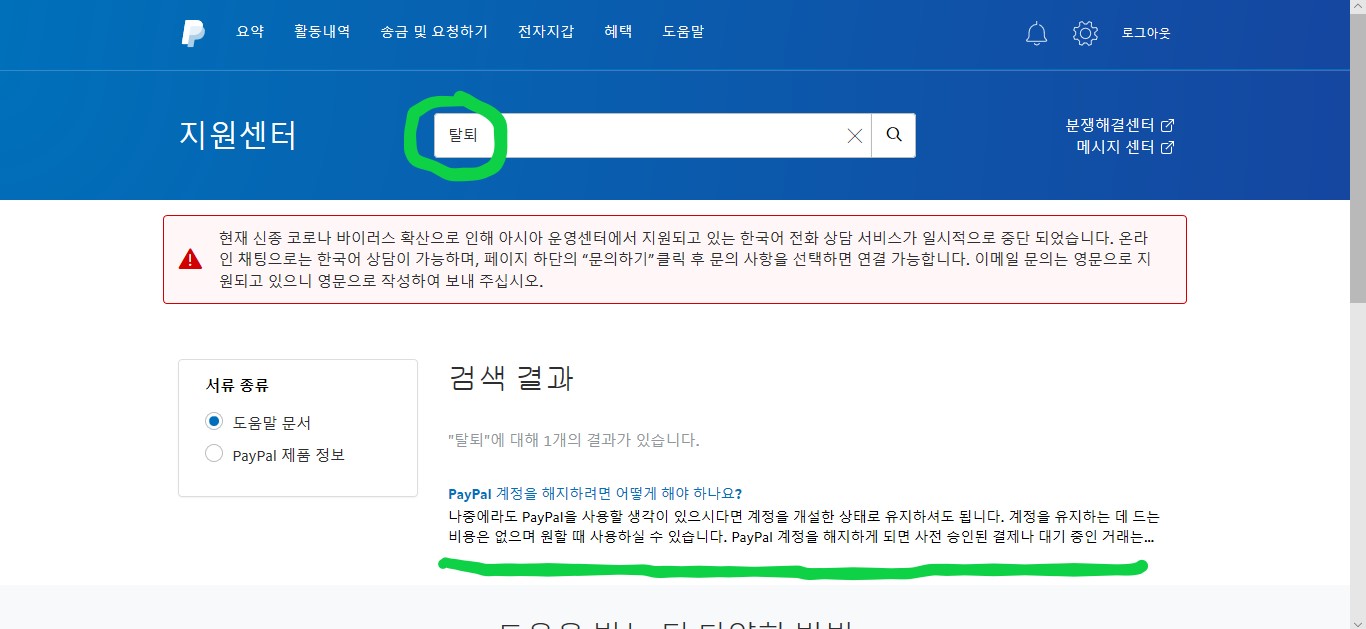Click the 지원센터 heading
The width and height of the screenshot is (1366, 629).
238,134
